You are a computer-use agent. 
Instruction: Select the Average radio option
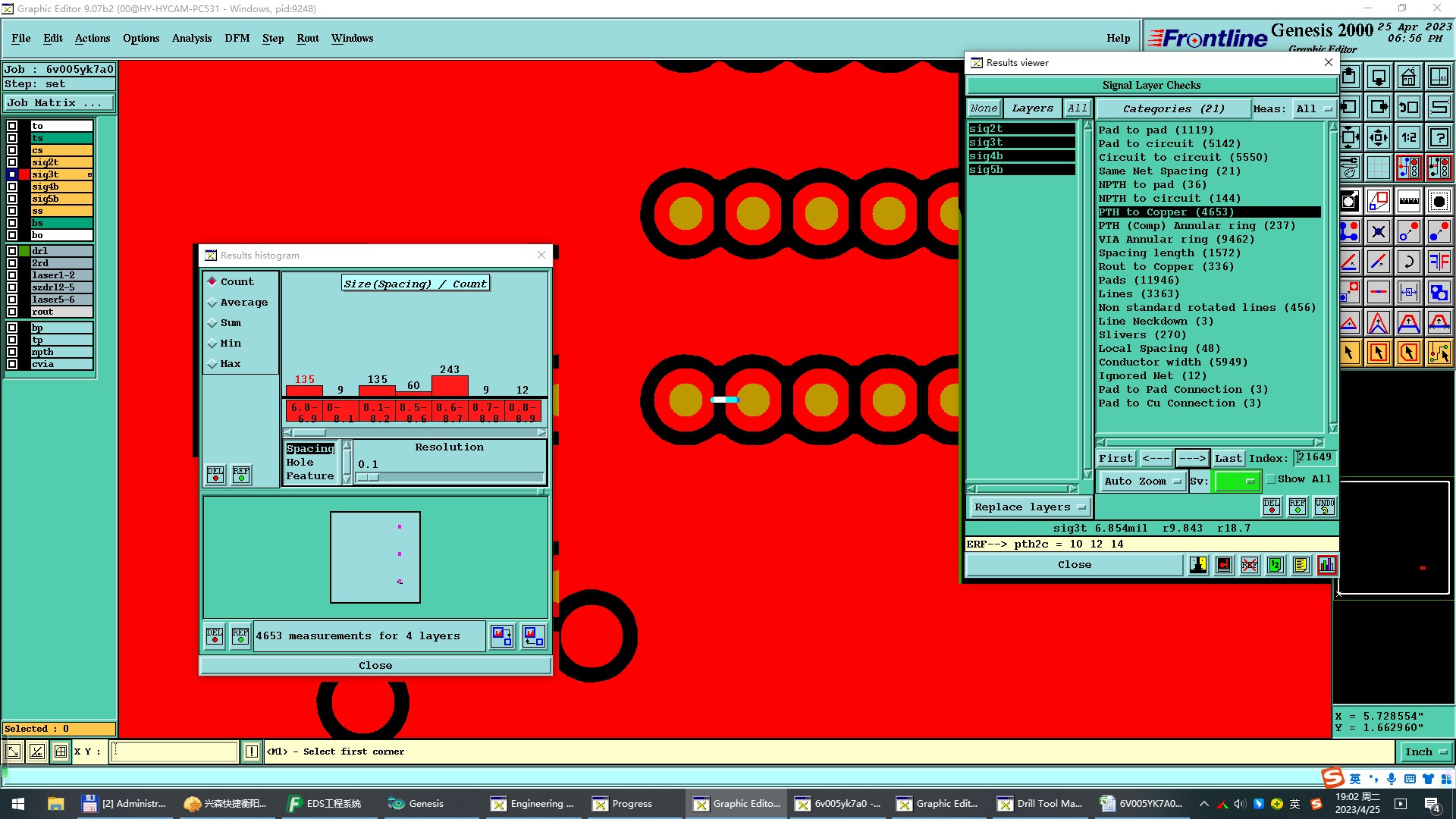(x=212, y=303)
